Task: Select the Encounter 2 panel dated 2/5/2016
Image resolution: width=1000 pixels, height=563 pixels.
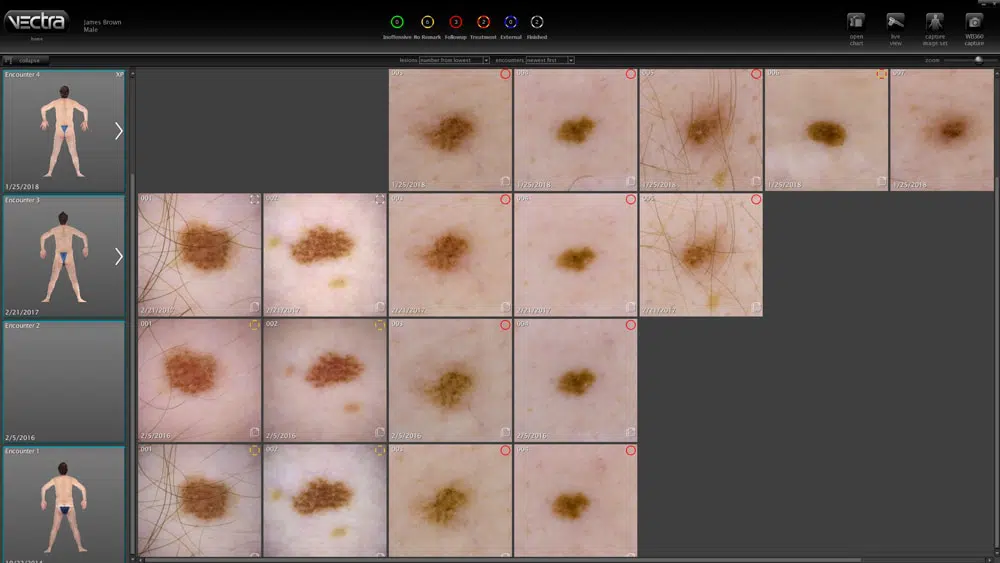Action: 64,381
